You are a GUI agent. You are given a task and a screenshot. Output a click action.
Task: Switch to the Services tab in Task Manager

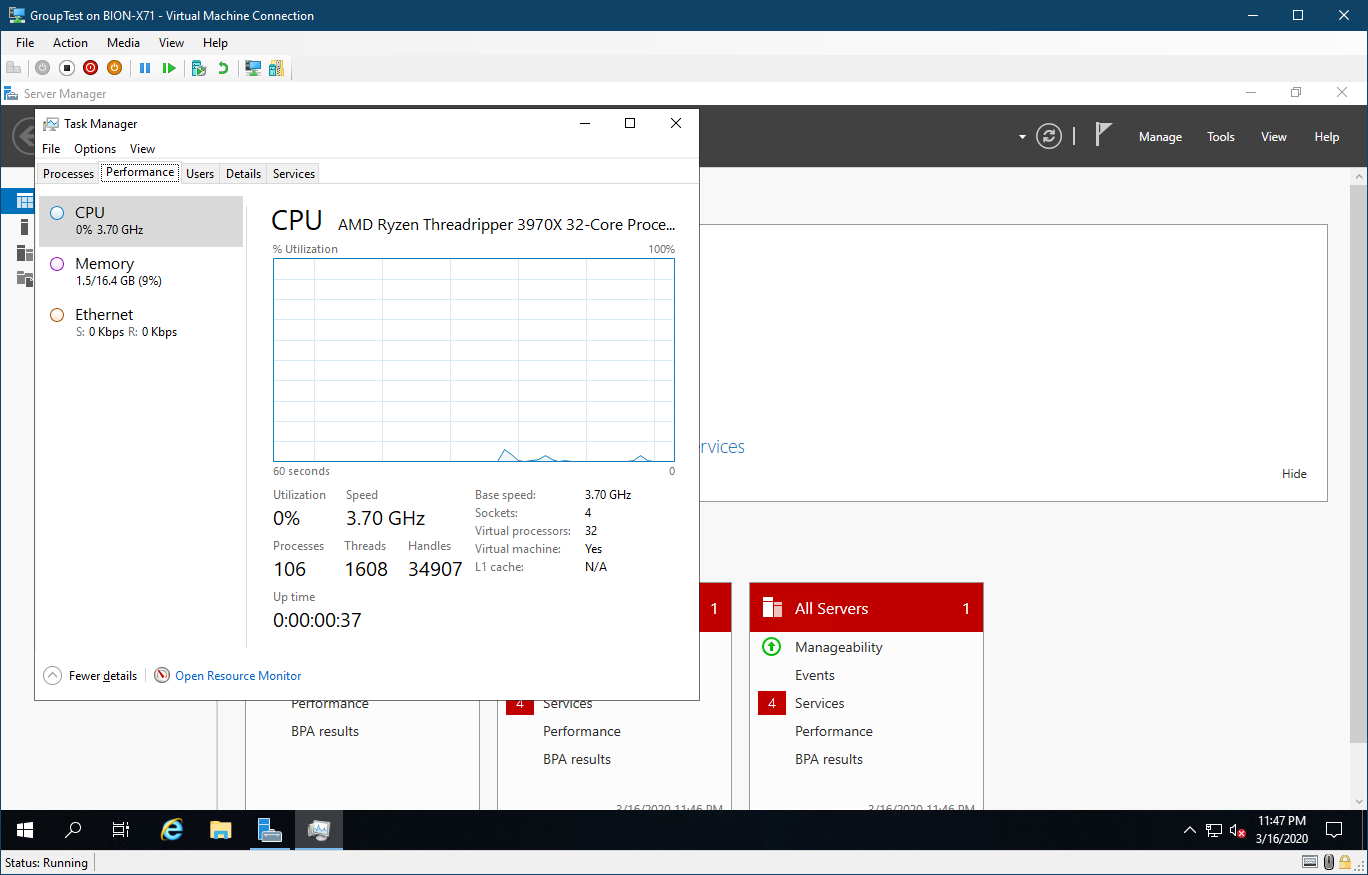pyautogui.click(x=294, y=174)
